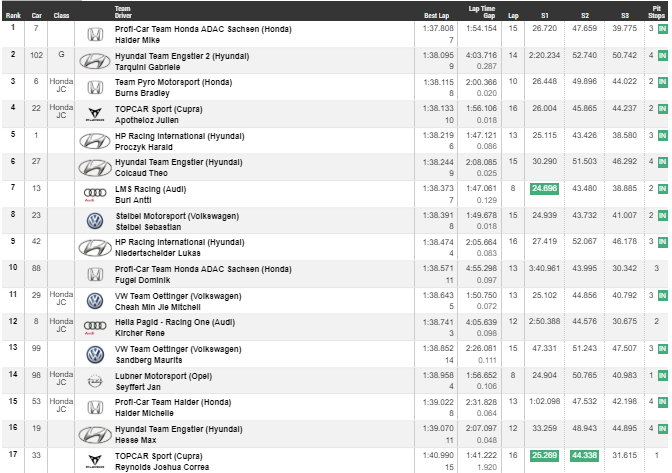Viewport: 672px width, 473px height.
Task: Click green highlighted S1 time 25.269
Action: (x=544, y=455)
